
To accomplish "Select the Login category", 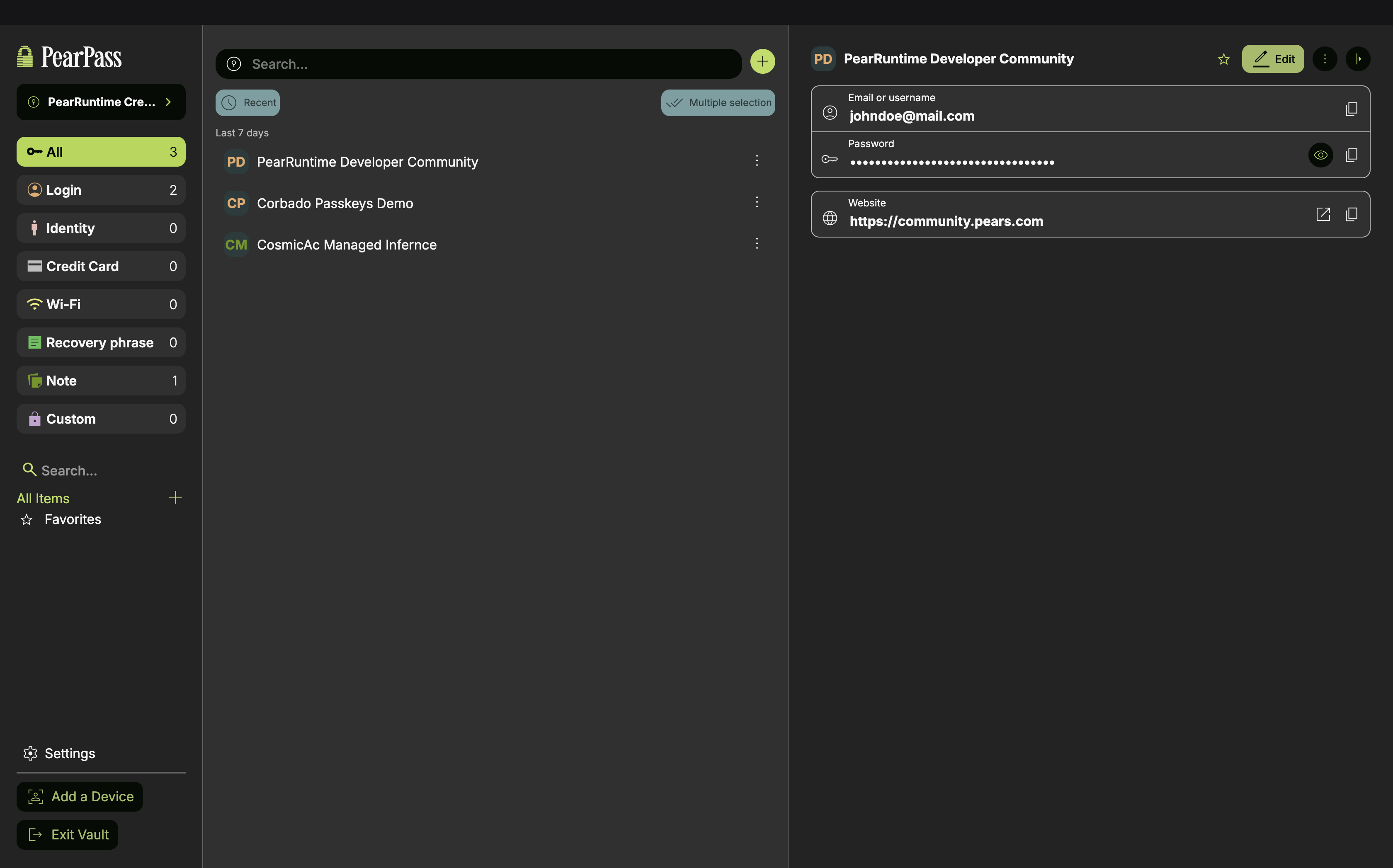I will pyautogui.click(x=101, y=190).
